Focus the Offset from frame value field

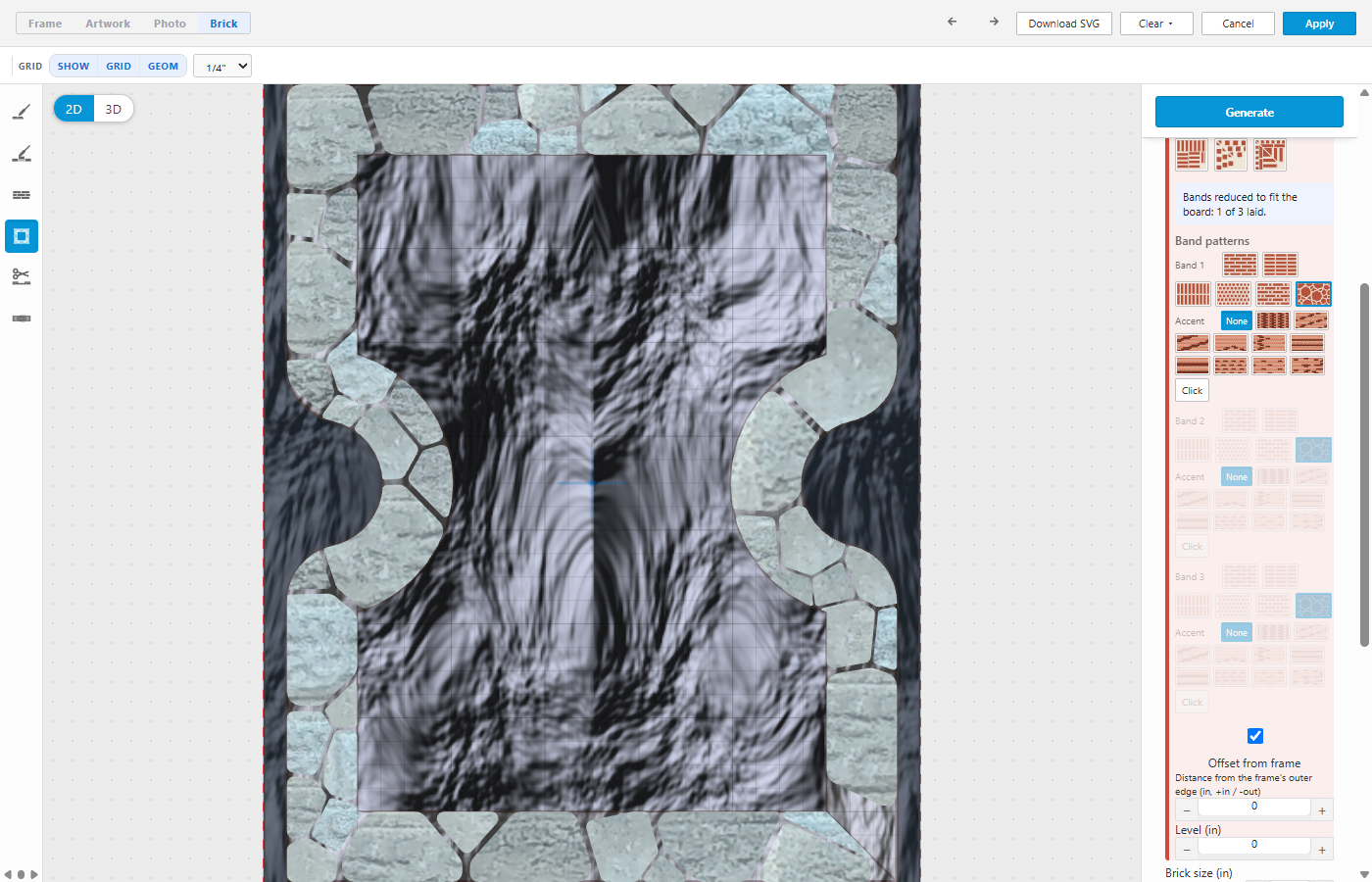[1254, 808]
